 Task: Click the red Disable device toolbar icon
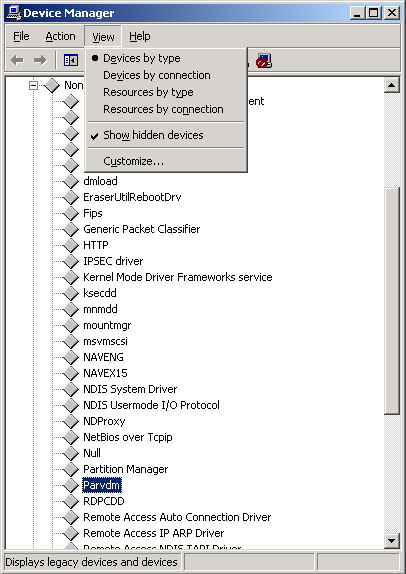[x=264, y=61]
